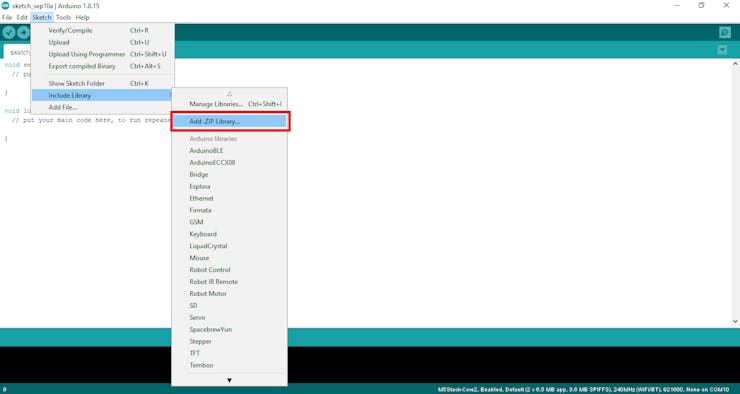Click the Arduino app icon in title bar
This screenshot has width=740, height=394.
pyautogui.click(x=5, y=6)
